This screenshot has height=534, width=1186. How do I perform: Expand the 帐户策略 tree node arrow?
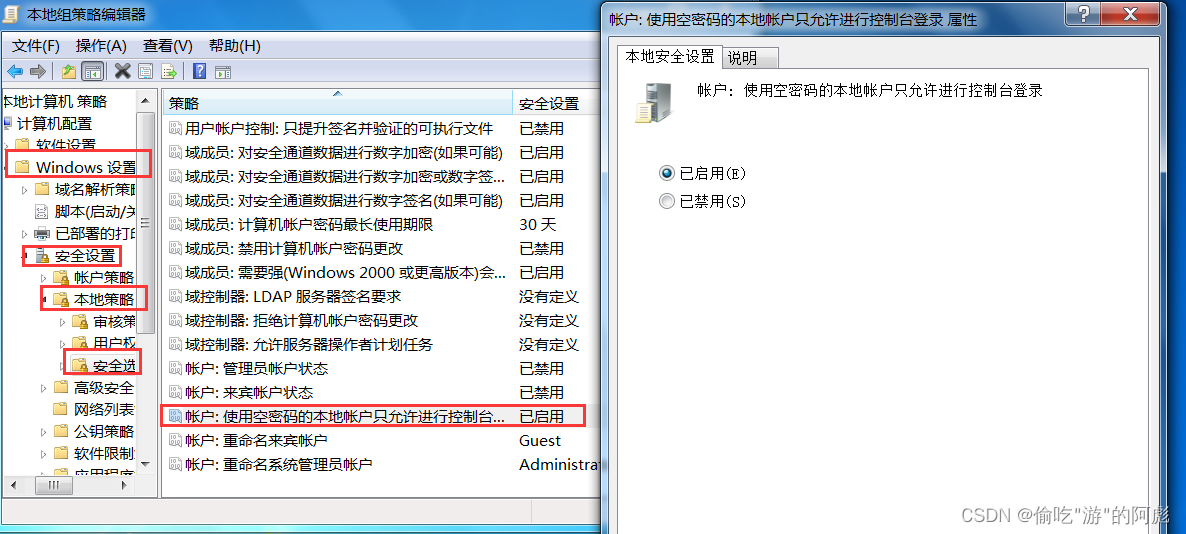pyautogui.click(x=44, y=278)
